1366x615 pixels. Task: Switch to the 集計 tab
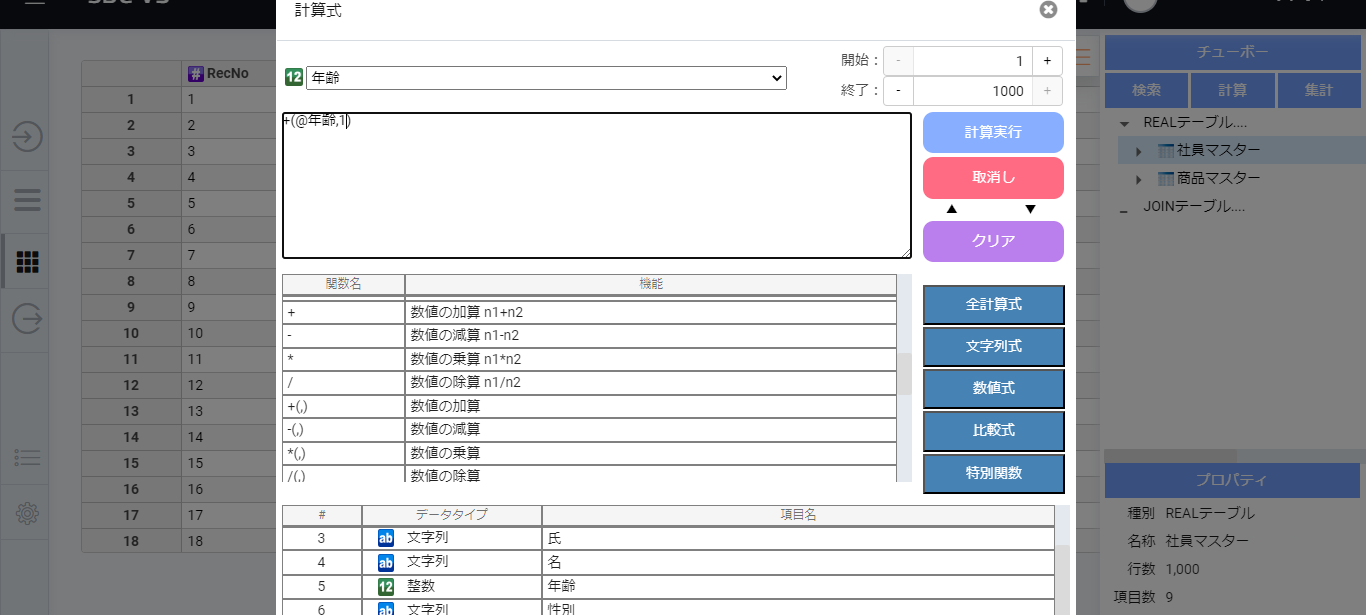click(1319, 89)
